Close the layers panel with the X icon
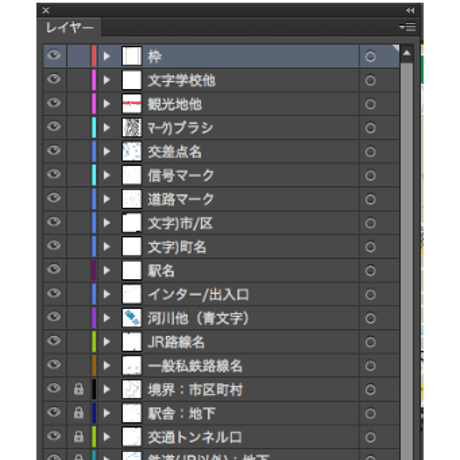This screenshot has height=460, width=460. tap(46, 10)
